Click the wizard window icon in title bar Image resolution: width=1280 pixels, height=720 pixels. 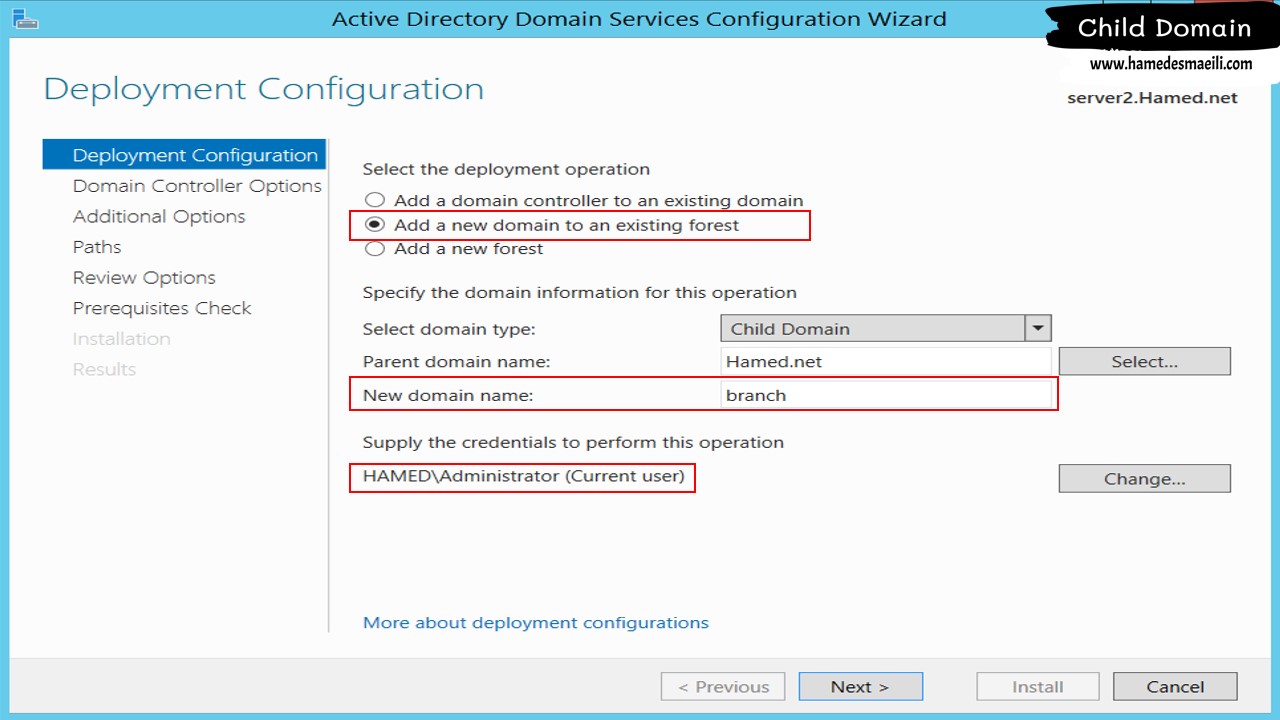(24, 18)
